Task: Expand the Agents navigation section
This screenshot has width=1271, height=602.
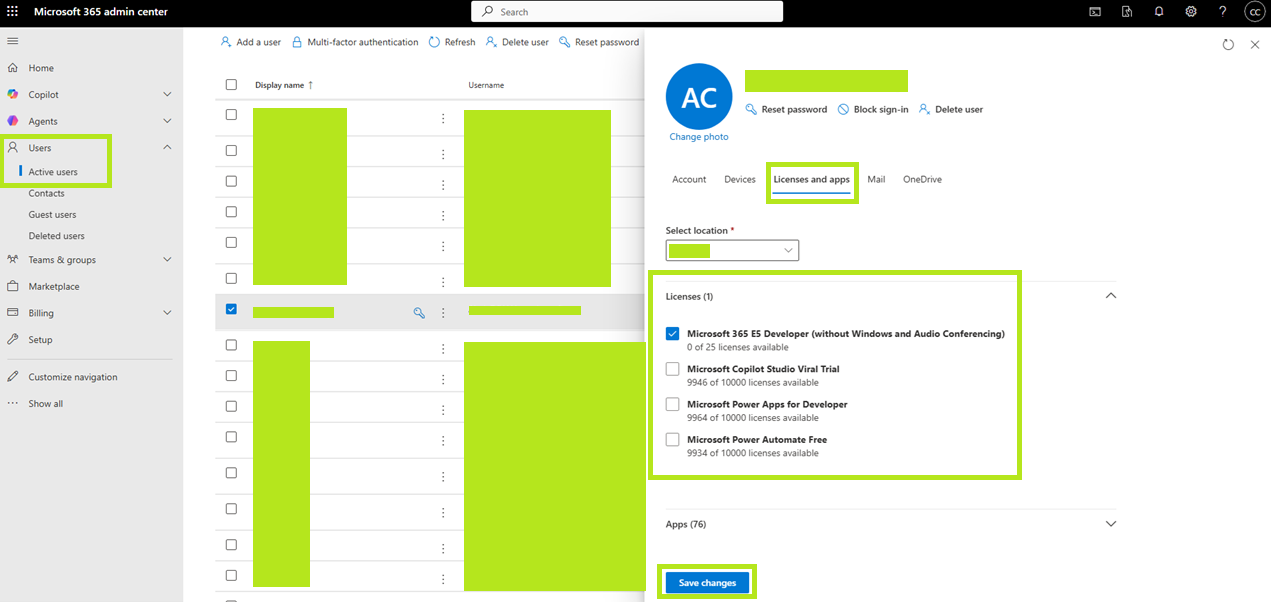Action: (x=167, y=121)
